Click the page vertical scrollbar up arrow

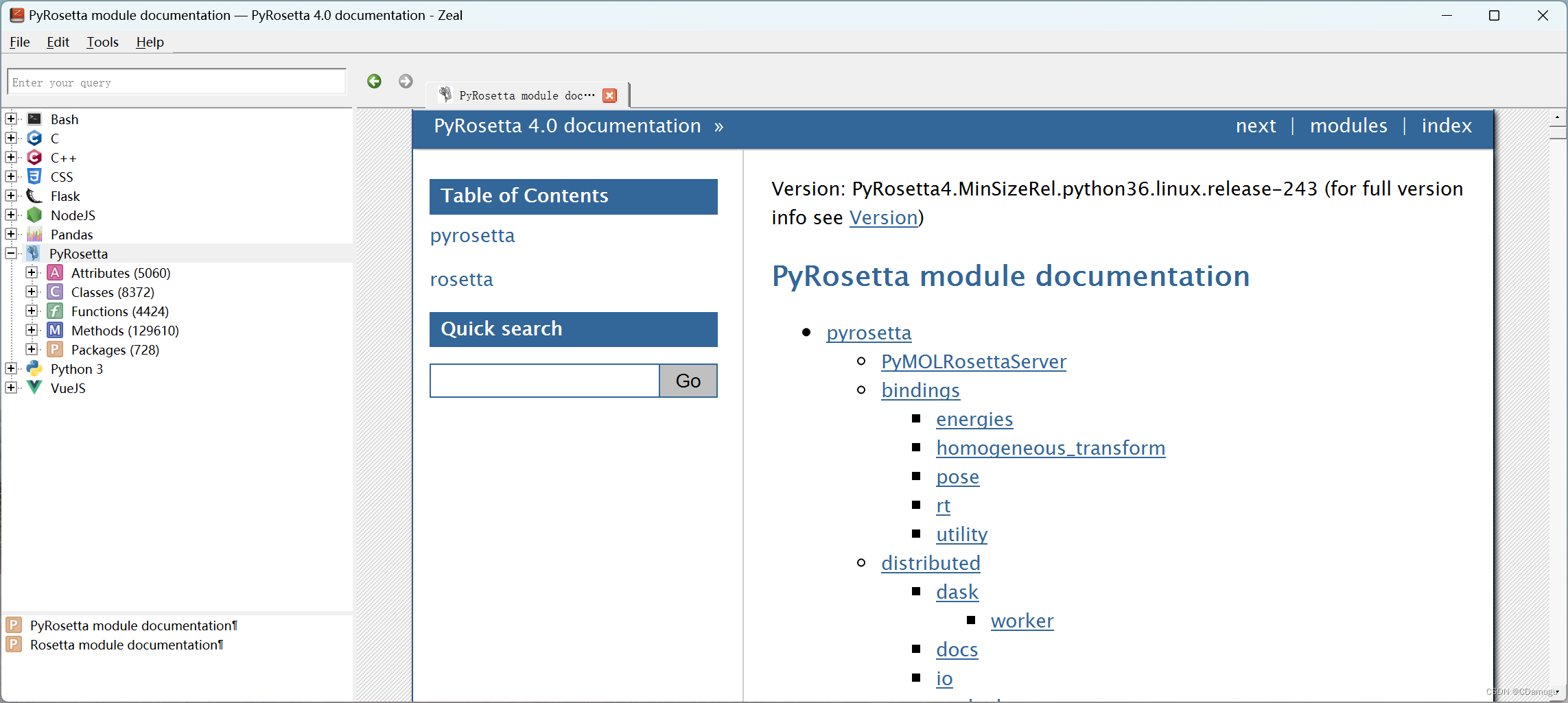[x=1558, y=117]
